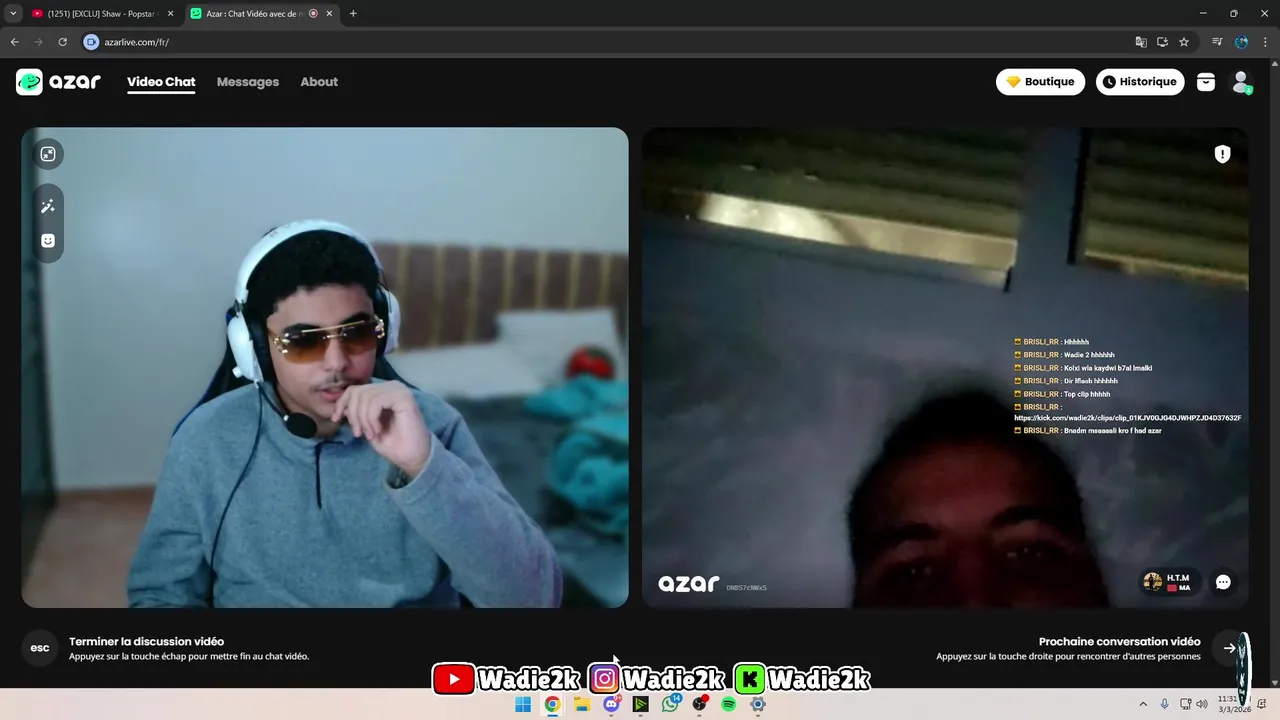Close the YouTube browser tab
This screenshot has width=1280, height=720.
tap(170, 14)
